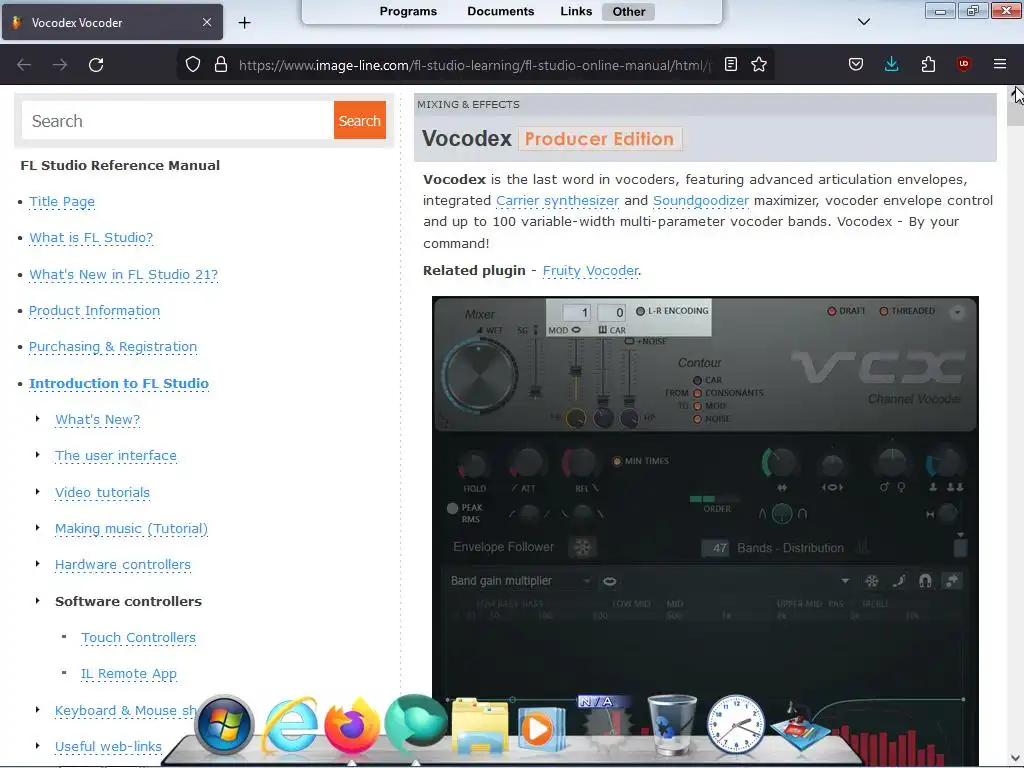
Task: Open the Pocket save icon
Action: pos(856,64)
